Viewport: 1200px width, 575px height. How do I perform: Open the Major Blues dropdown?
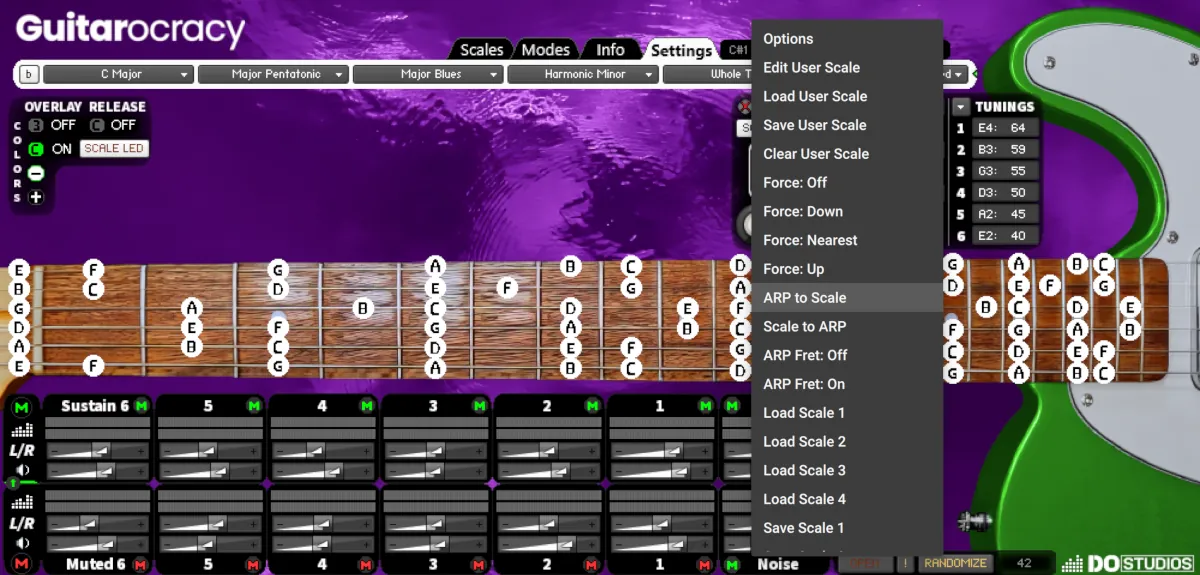click(x=428, y=74)
